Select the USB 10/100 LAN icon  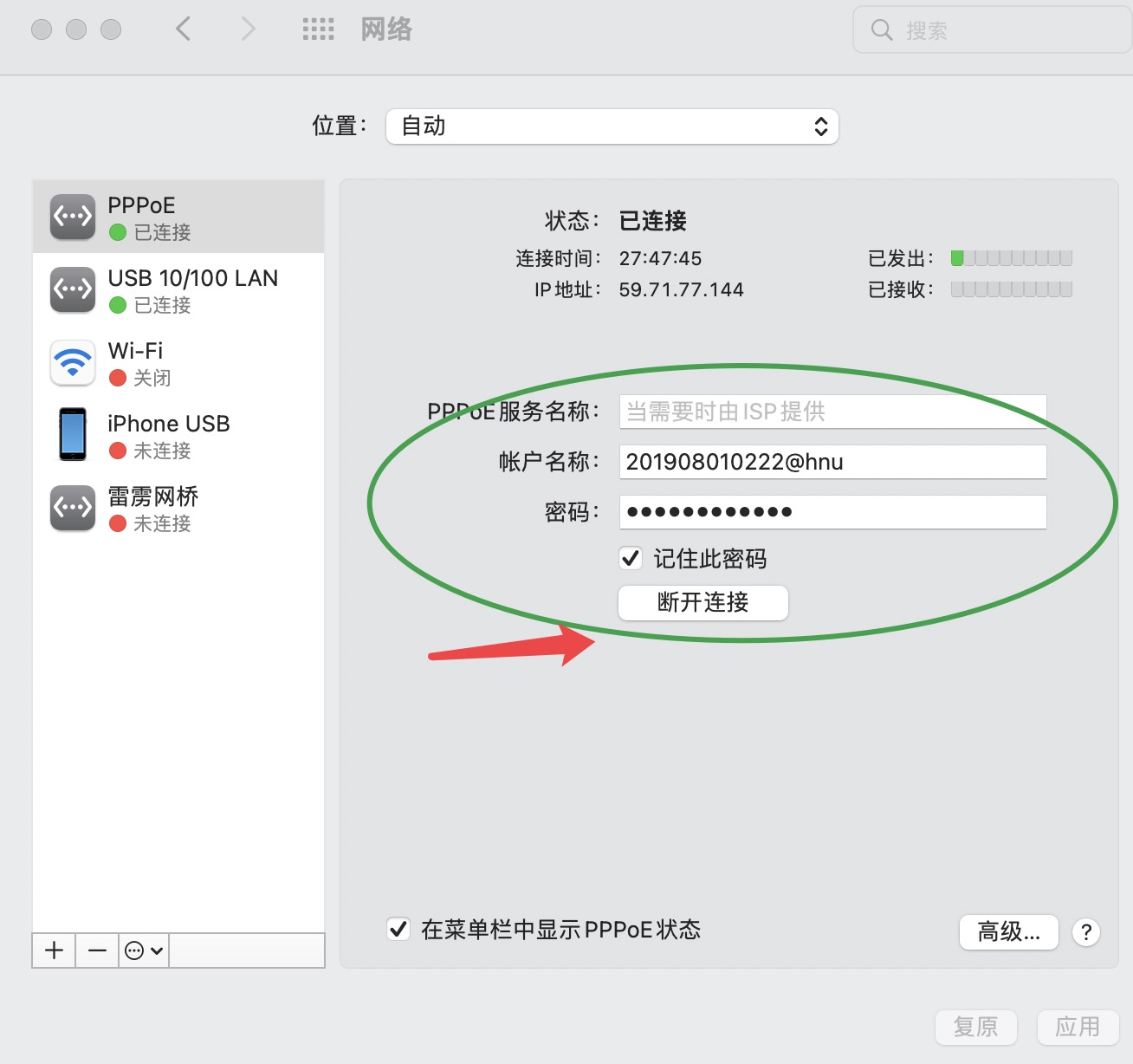click(x=73, y=289)
